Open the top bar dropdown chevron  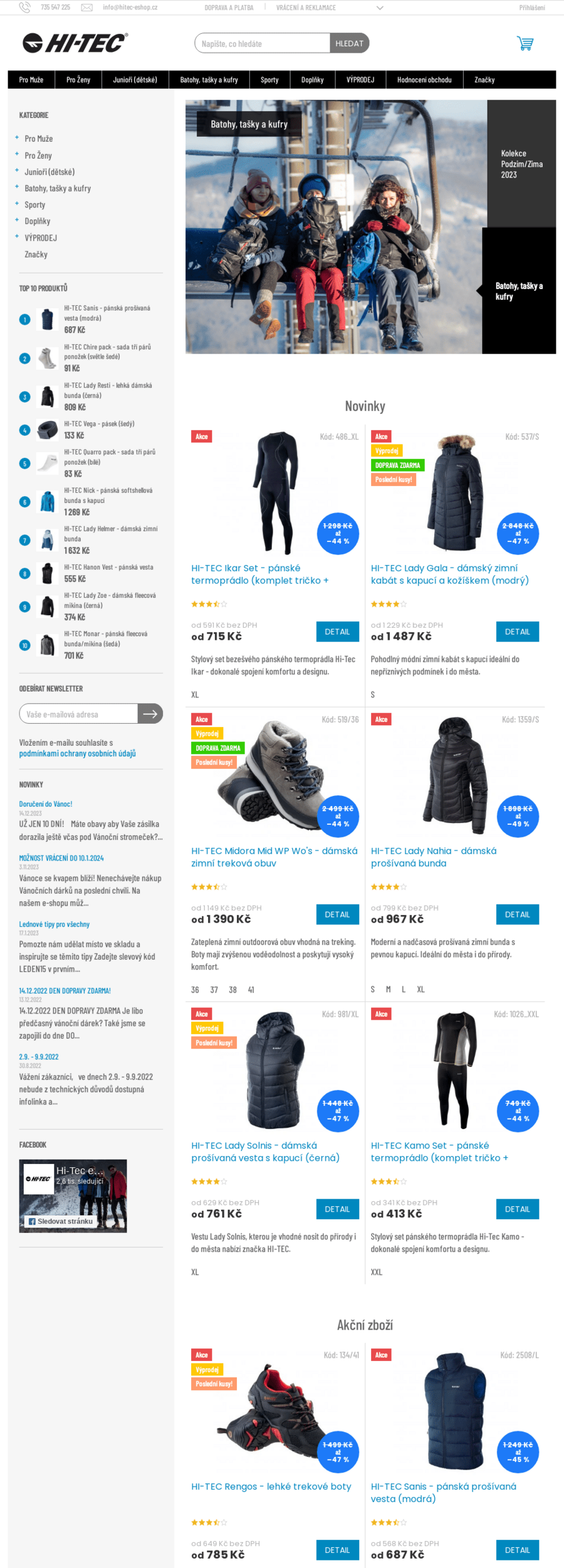point(379,8)
